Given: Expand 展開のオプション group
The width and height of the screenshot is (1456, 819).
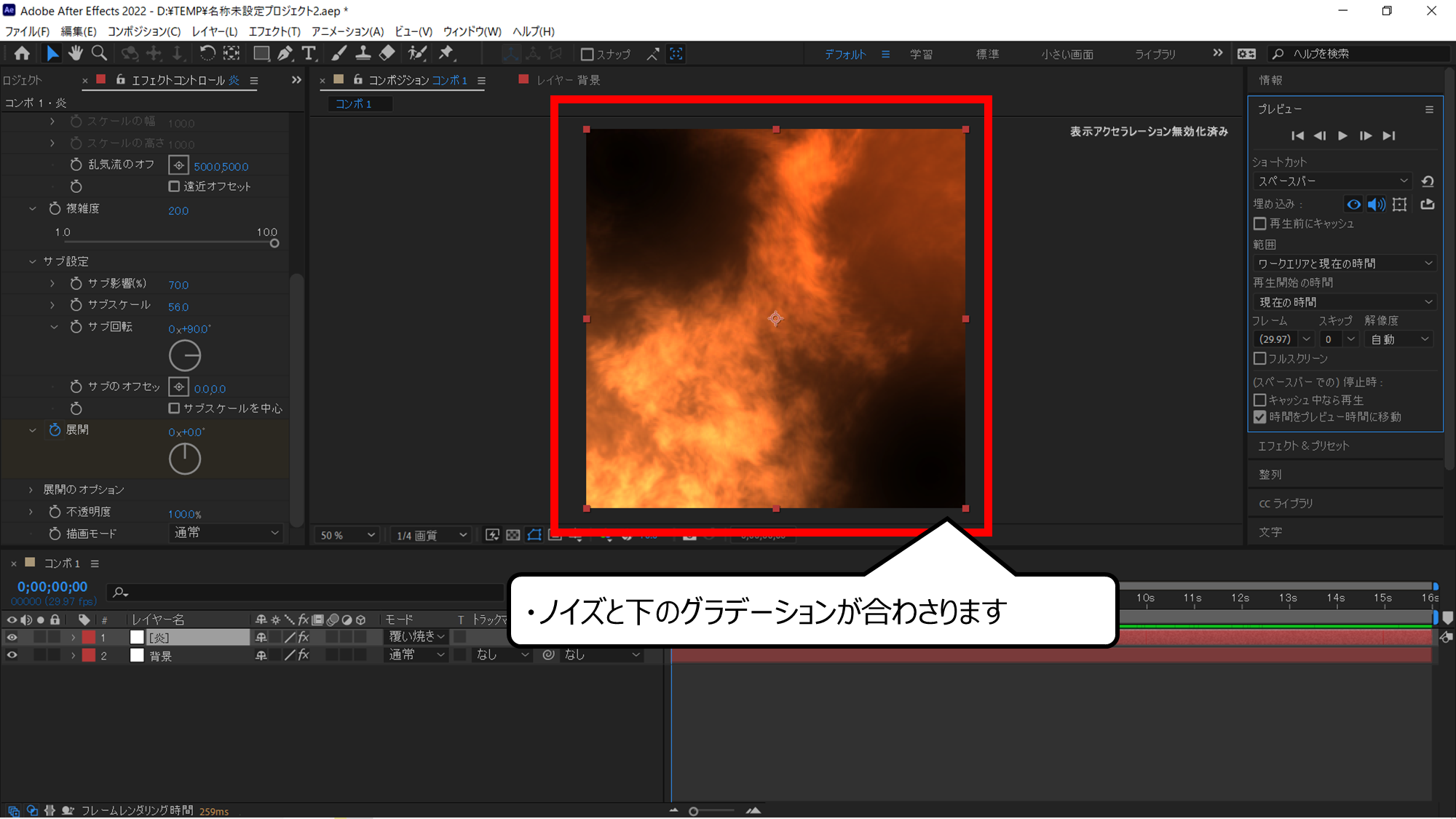Looking at the screenshot, I should click(x=31, y=490).
